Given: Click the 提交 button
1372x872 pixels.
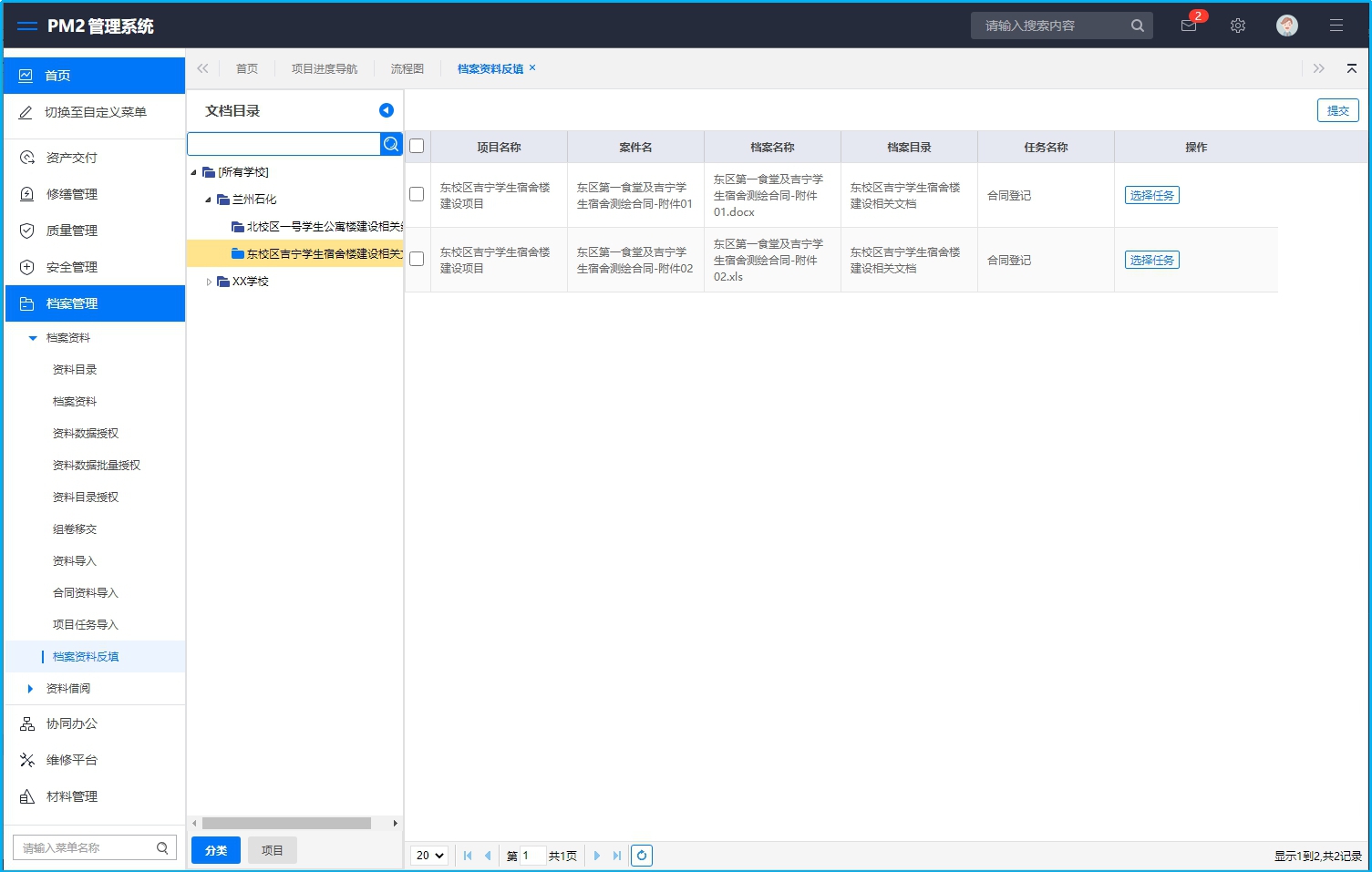Looking at the screenshot, I should [x=1337, y=110].
